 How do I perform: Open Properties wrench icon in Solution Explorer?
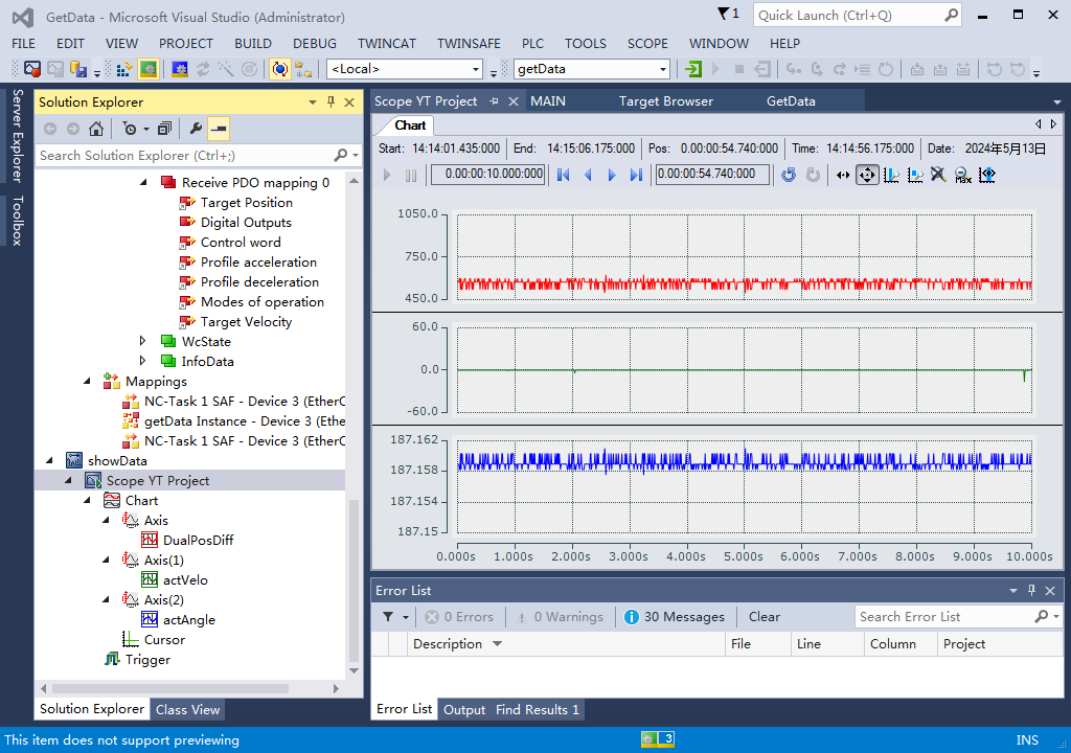coord(196,129)
